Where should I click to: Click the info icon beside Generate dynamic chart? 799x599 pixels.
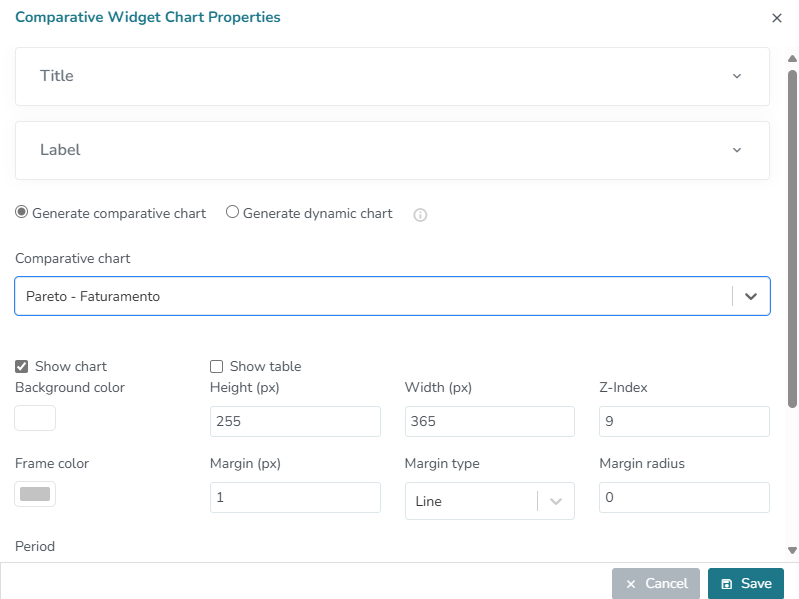pos(420,215)
